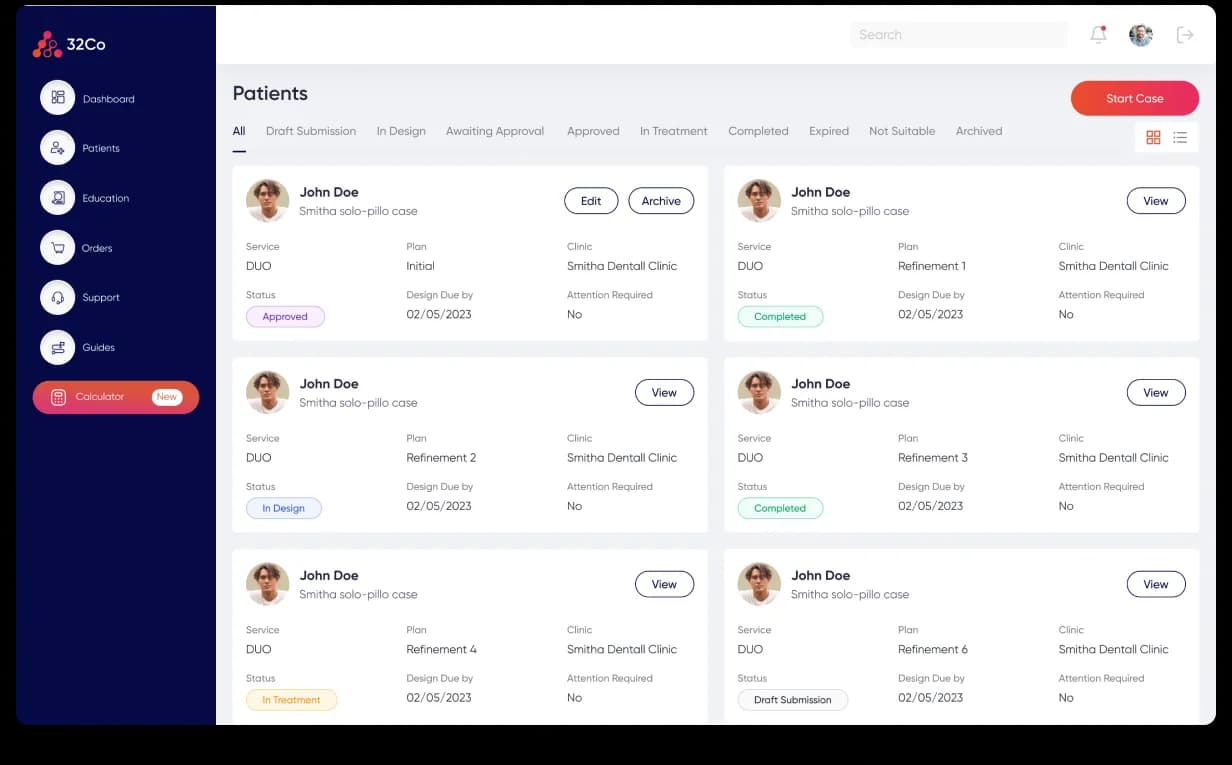This screenshot has width=1232, height=765.
Task: Open the Patients sidebar icon
Action: click(x=58, y=148)
